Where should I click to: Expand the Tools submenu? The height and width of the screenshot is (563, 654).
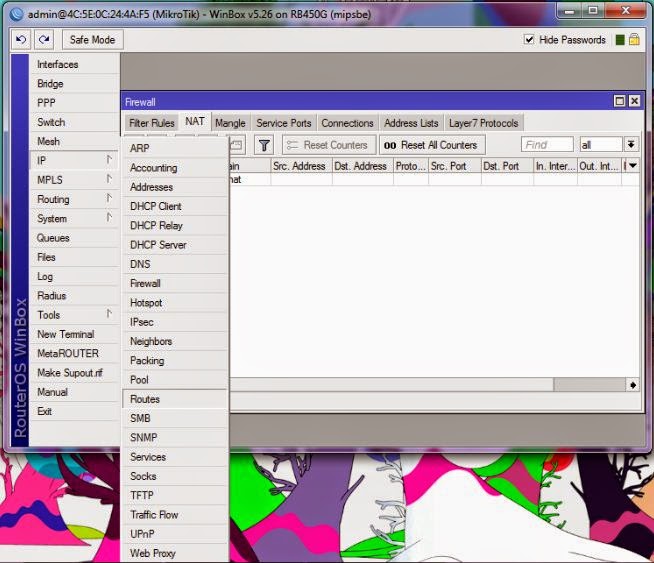click(75, 315)
